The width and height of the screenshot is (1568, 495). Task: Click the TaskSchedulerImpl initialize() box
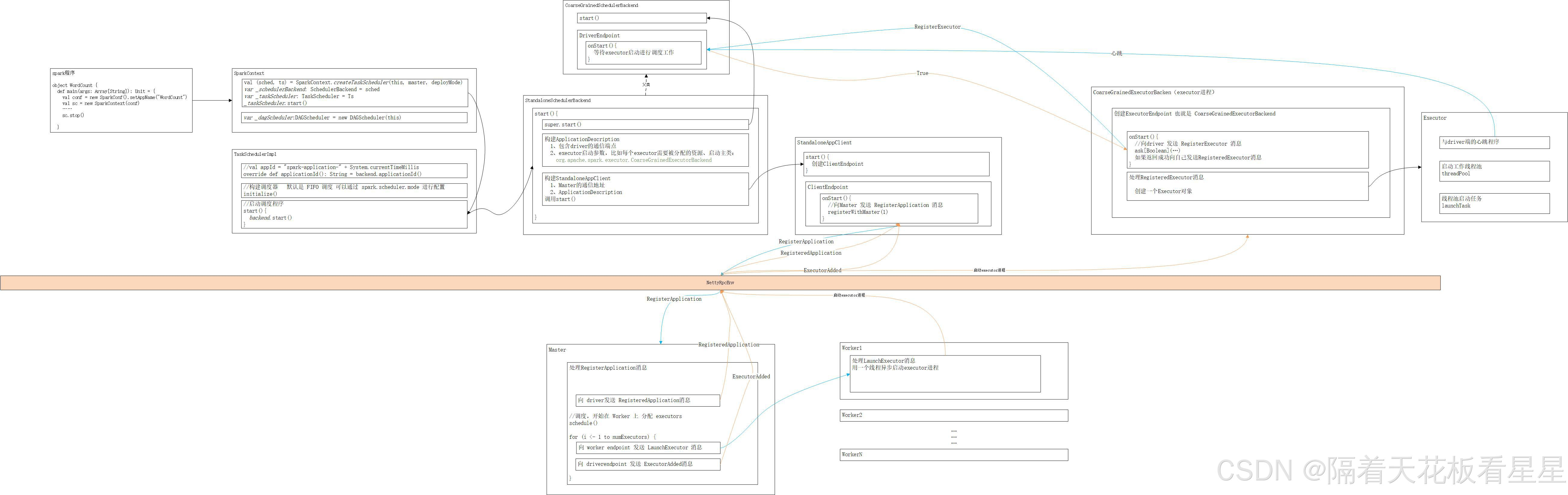(x=354, y=190)
